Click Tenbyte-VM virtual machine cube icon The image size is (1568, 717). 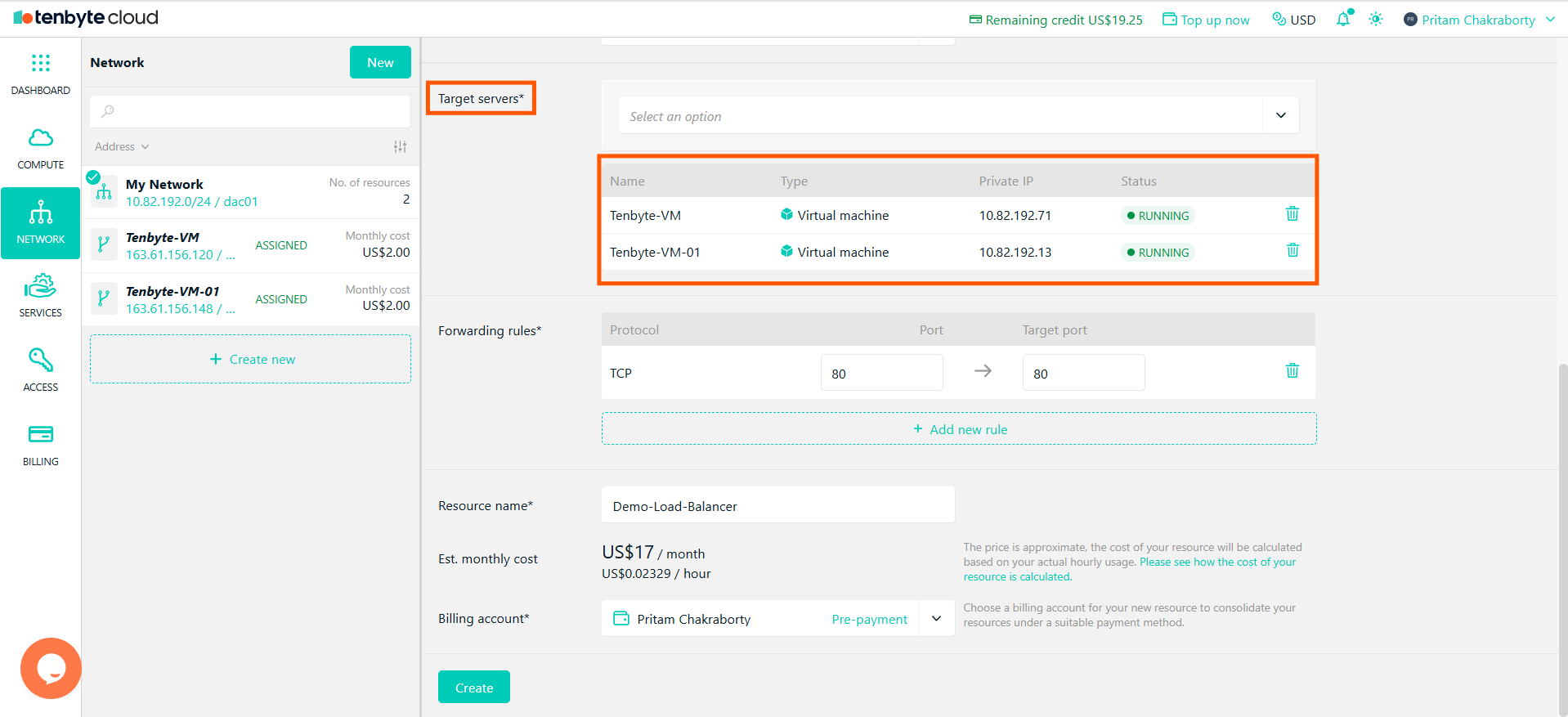pos(786,214)
